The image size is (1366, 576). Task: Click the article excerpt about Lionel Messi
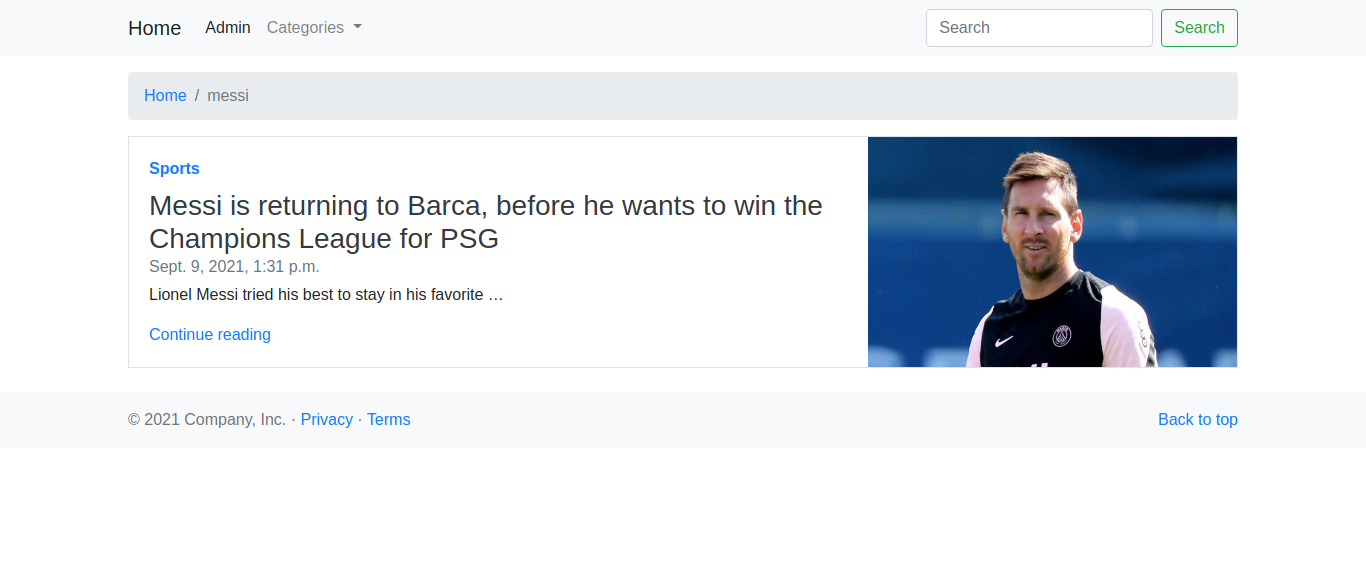tap(326, 295)
